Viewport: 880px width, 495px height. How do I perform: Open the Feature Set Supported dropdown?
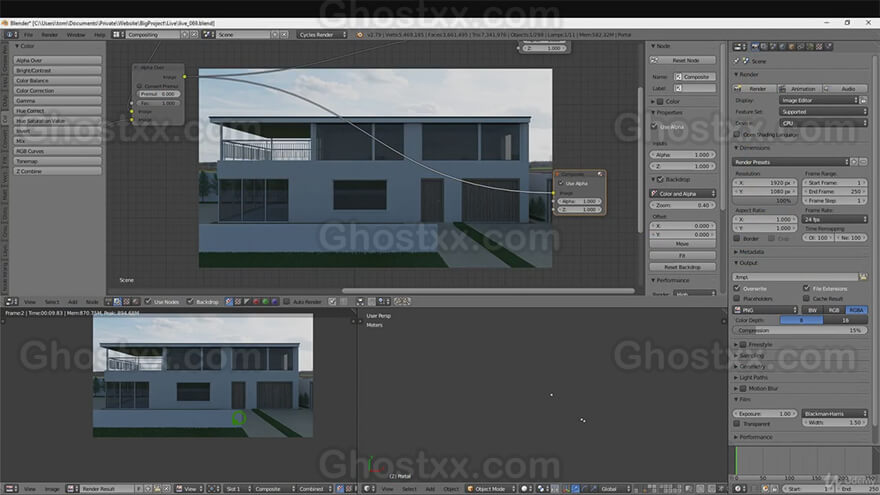(823, 112)
